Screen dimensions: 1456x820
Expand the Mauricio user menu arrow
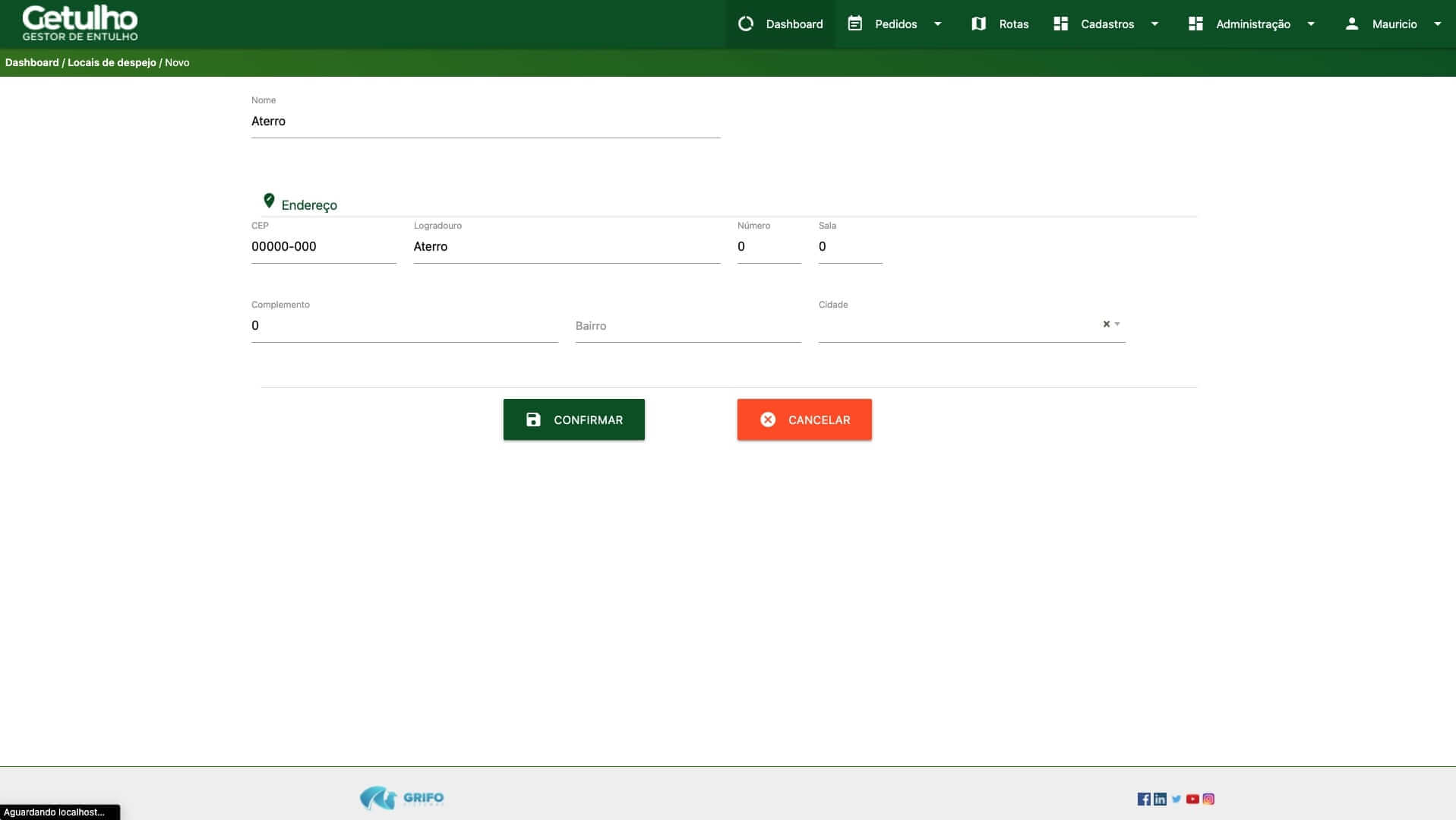coord(1437,24)
